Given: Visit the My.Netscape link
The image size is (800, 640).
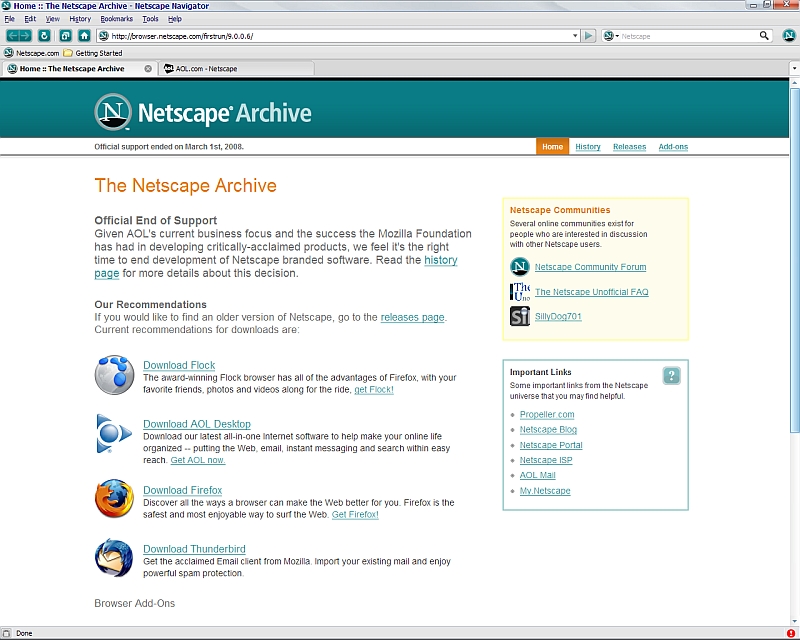Looking at the screenshot, I should [545, 490].
